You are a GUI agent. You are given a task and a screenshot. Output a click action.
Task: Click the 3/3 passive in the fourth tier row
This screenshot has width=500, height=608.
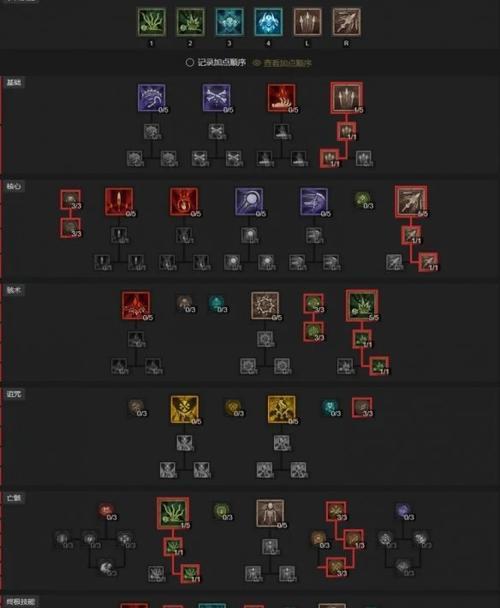point(362,407)
